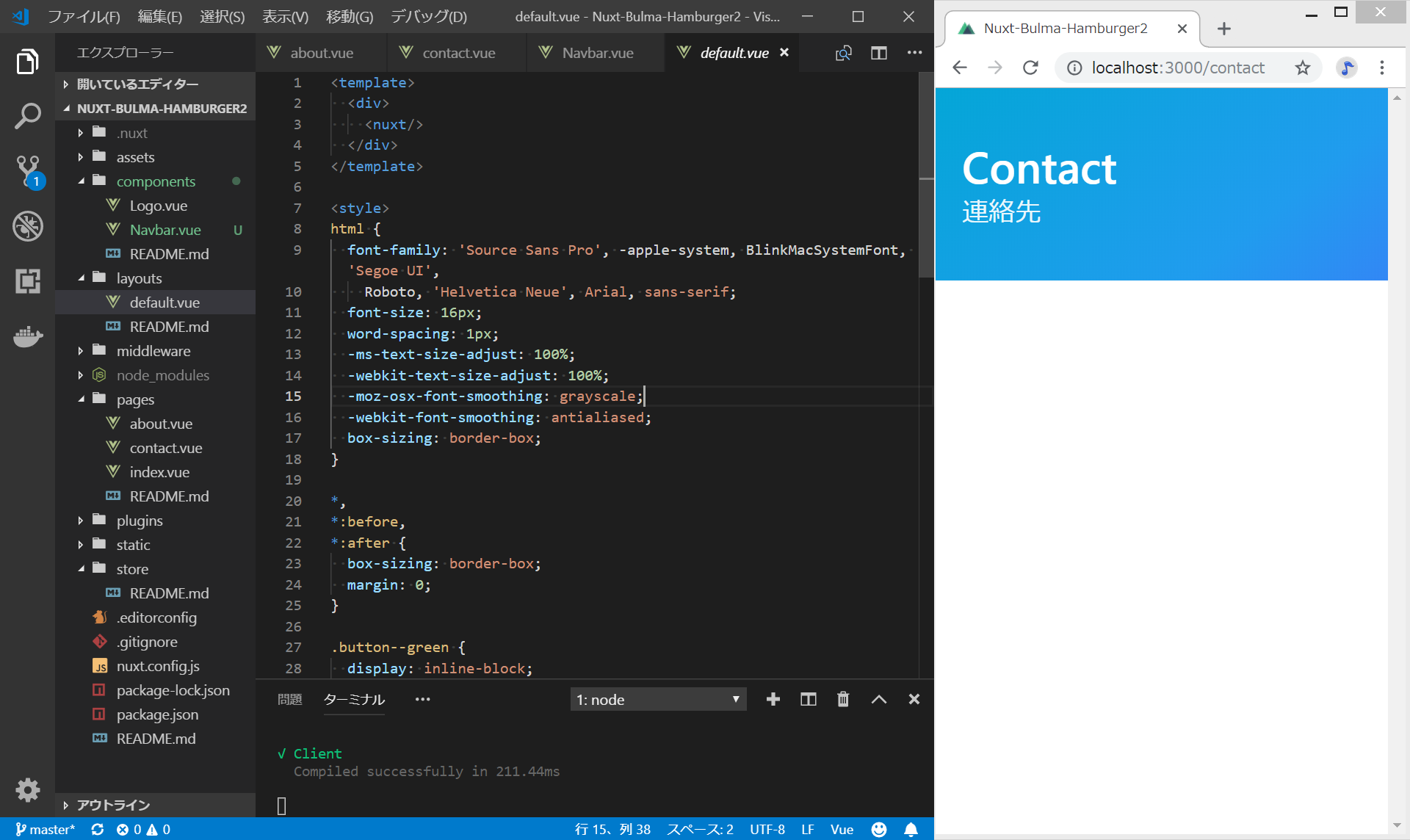Bookmark this page with star icon

click(x=1302, y=68)
